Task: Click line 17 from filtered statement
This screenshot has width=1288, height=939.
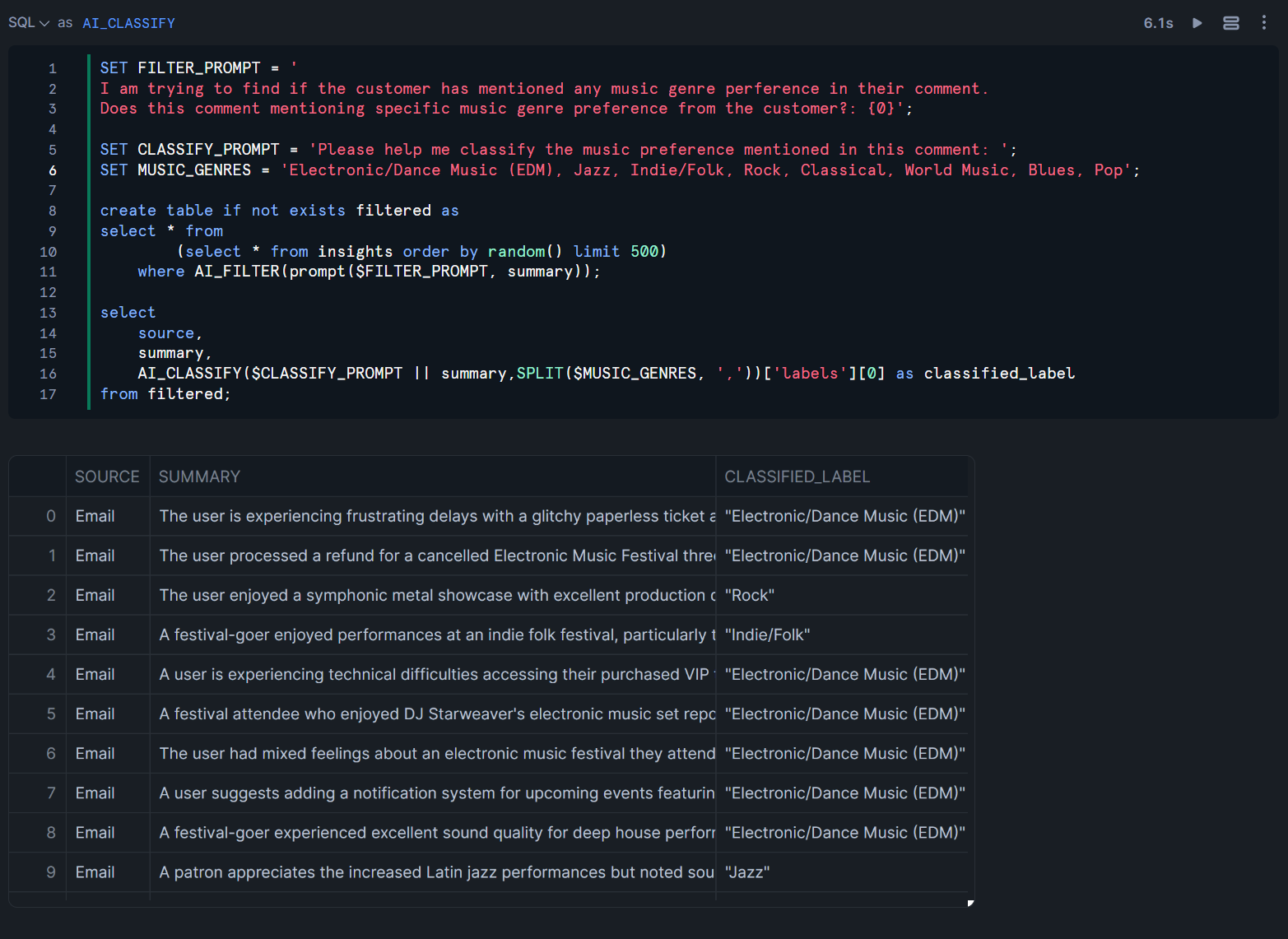Action: [x=165, y=393]
